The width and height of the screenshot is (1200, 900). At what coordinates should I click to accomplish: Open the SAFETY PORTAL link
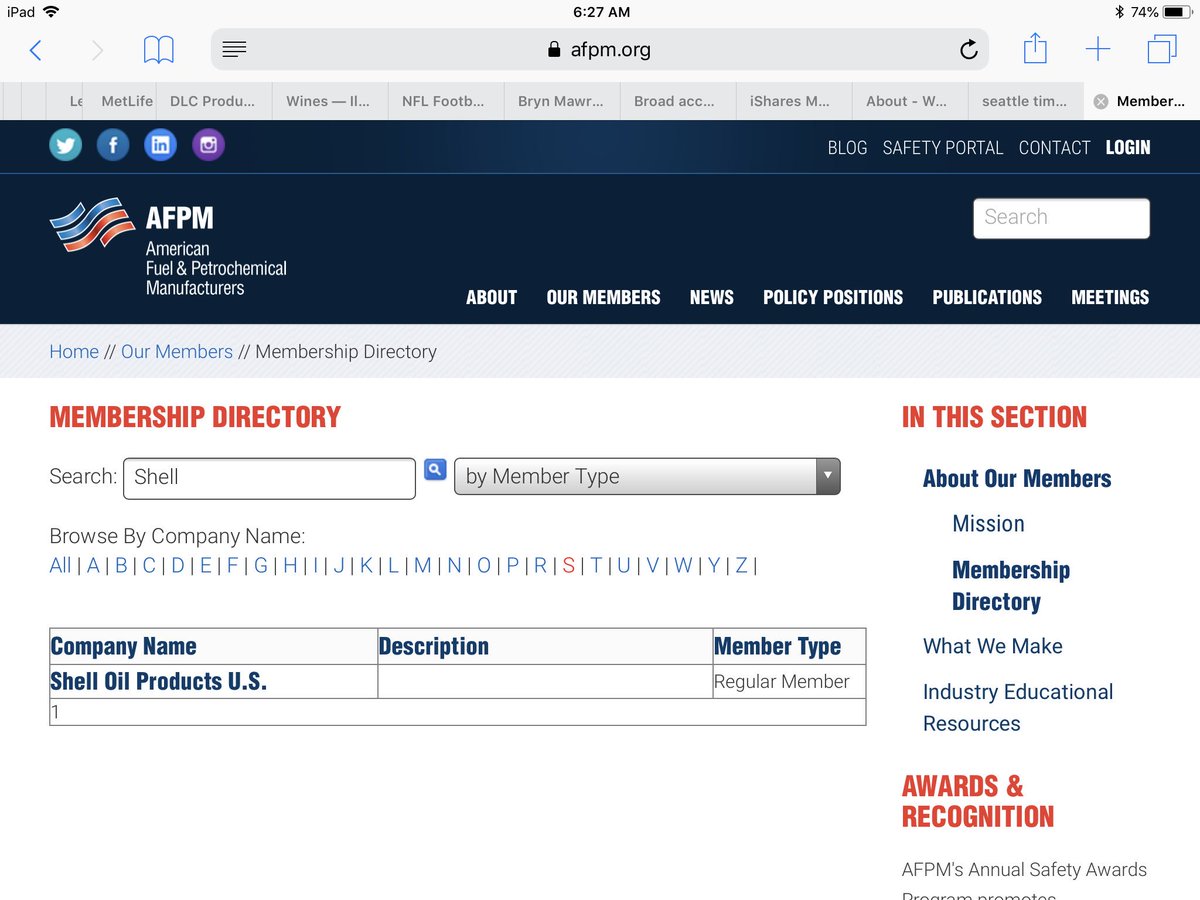point(942,147)
